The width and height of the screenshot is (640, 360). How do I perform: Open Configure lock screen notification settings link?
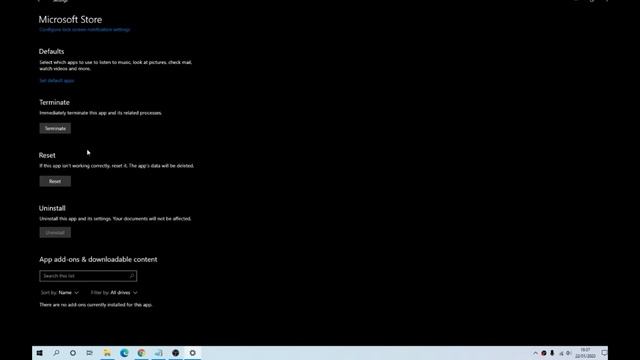coord(84,29)
